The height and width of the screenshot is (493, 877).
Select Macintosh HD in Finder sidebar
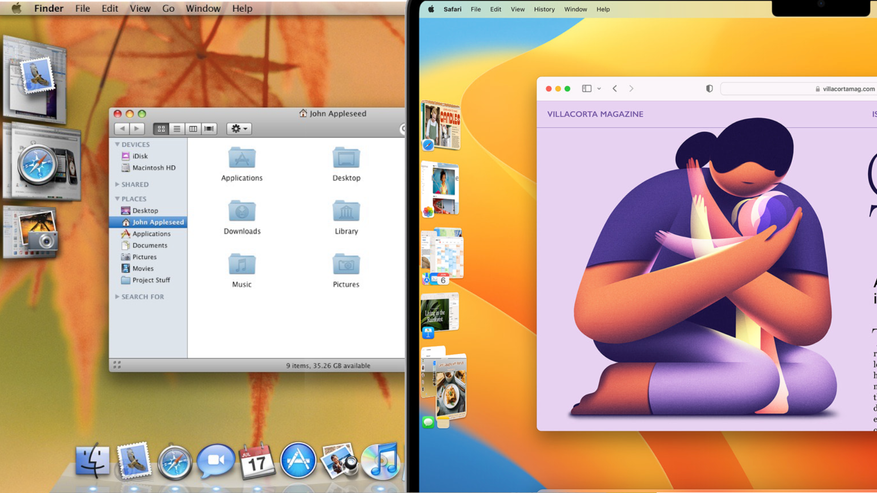(x=148, y=168)
